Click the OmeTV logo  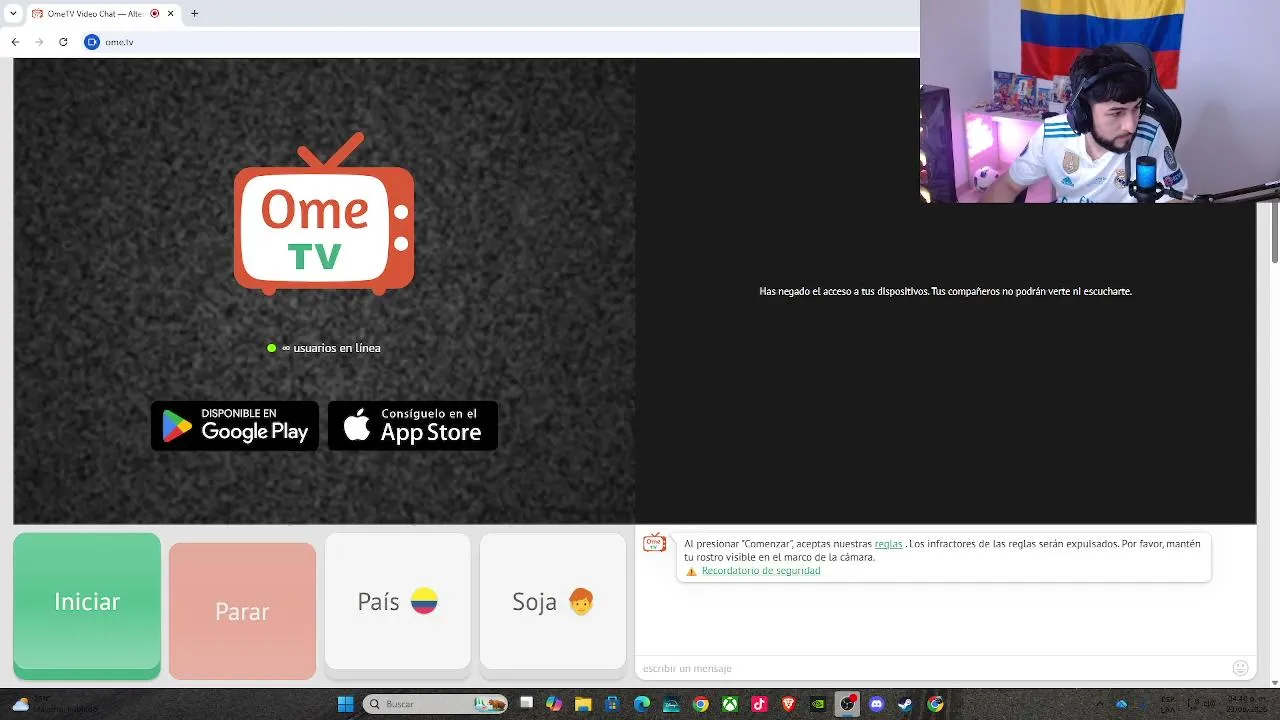tap(324, 214)
